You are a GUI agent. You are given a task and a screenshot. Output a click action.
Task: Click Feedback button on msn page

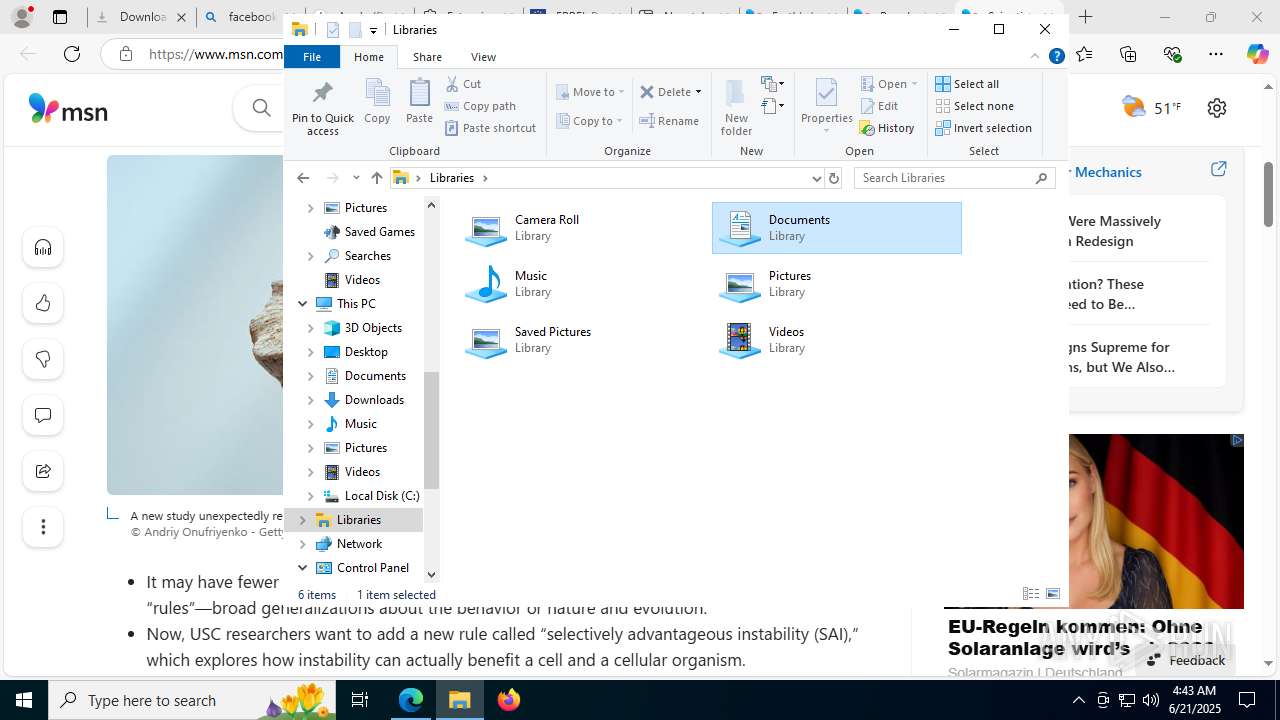coord(1186,660)
